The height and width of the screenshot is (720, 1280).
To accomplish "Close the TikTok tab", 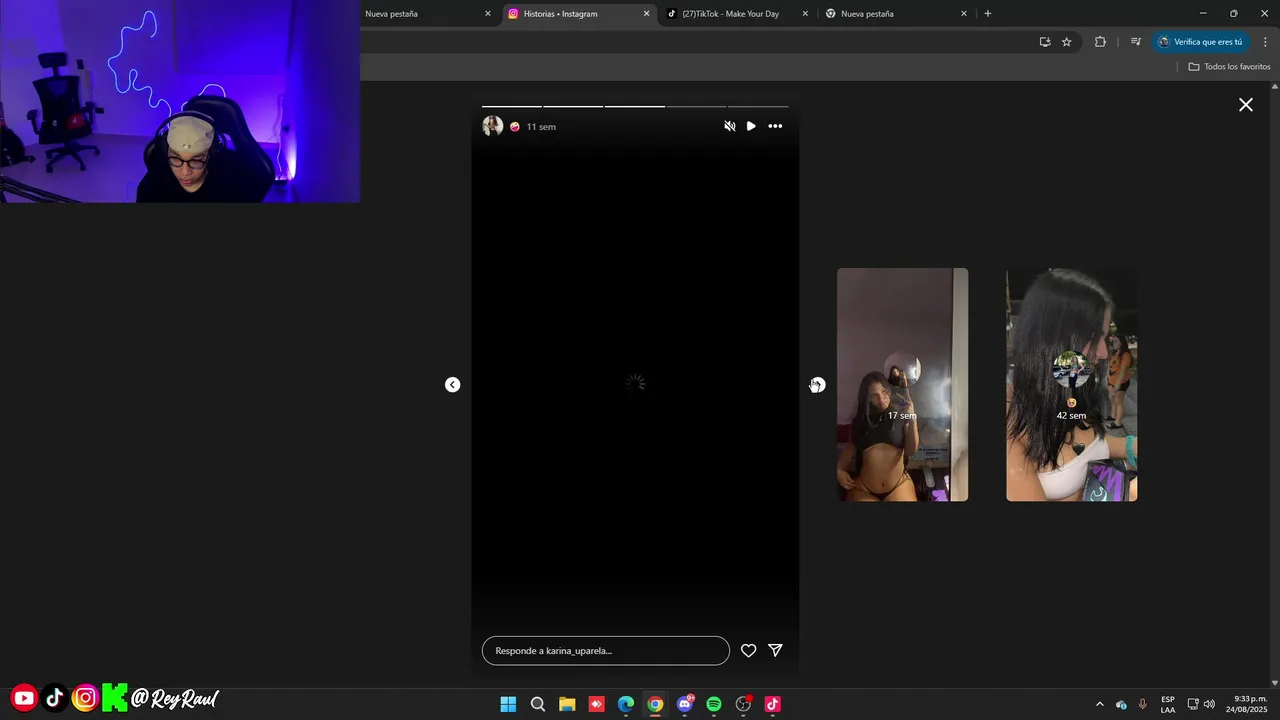I will tap(805, 14).
